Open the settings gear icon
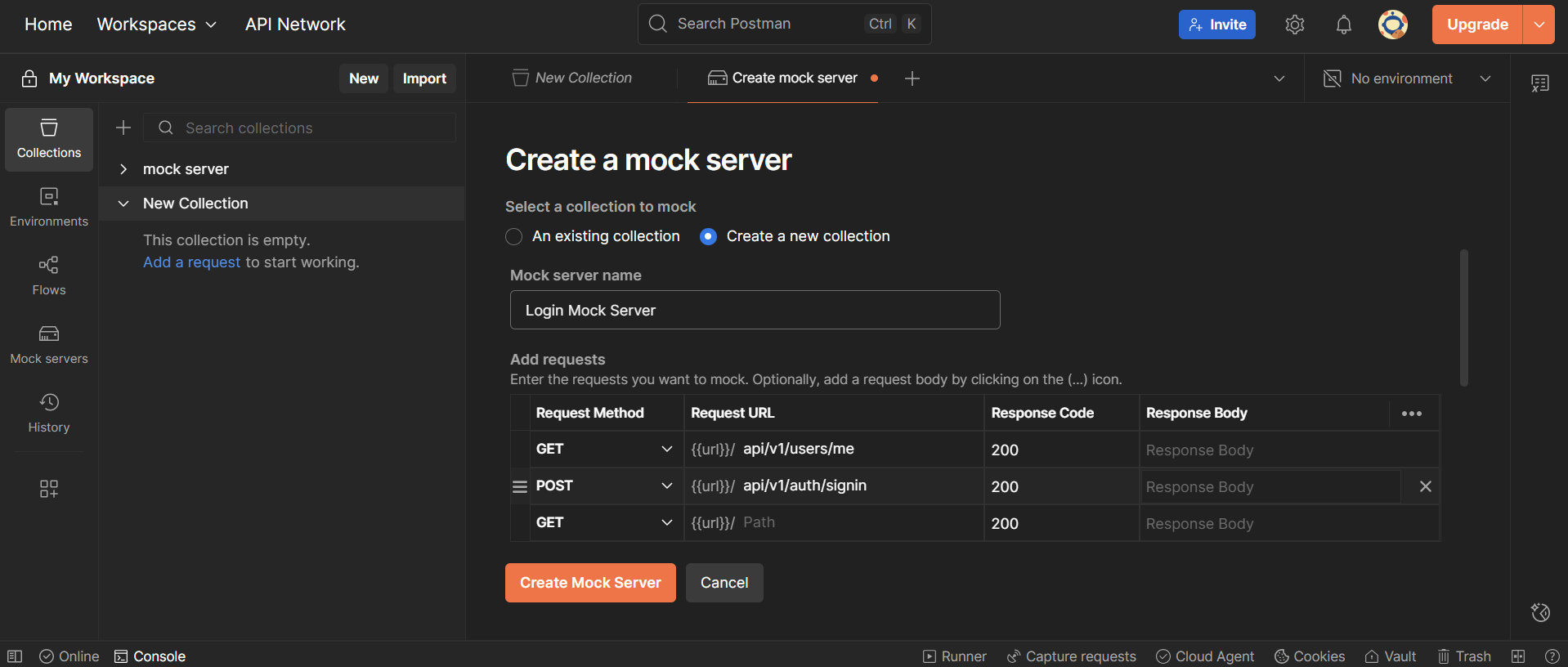The width and height of the screenshot is (1568, 667). [1294, 25]
